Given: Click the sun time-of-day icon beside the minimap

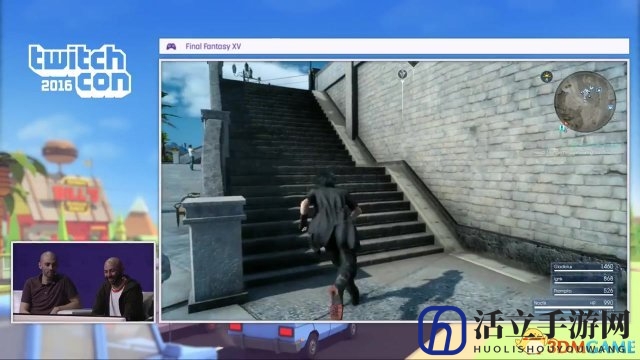Looking at the screenshot, I should tap(547, 76).
